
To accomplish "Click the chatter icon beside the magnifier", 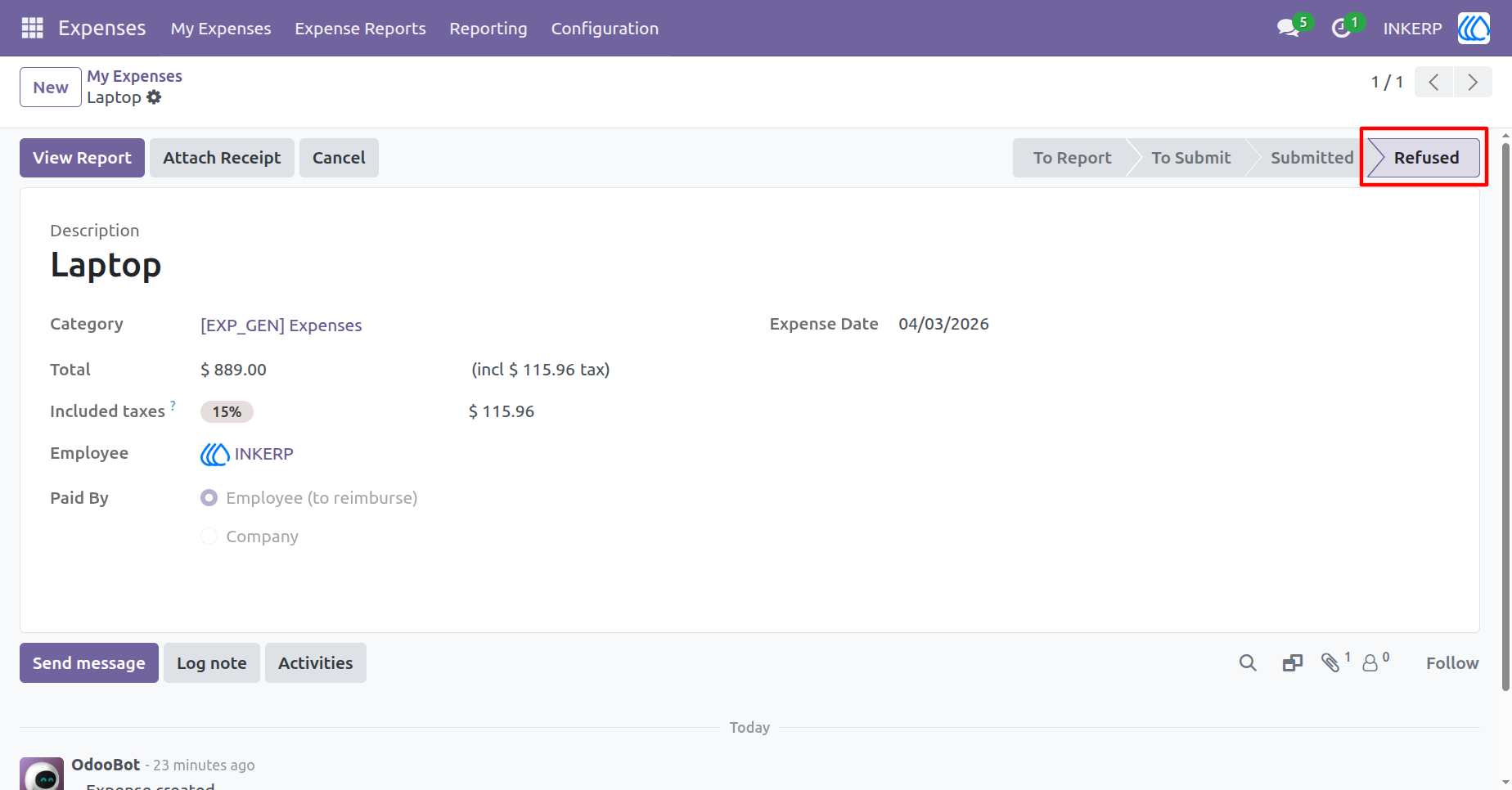I will [1293, 662].
